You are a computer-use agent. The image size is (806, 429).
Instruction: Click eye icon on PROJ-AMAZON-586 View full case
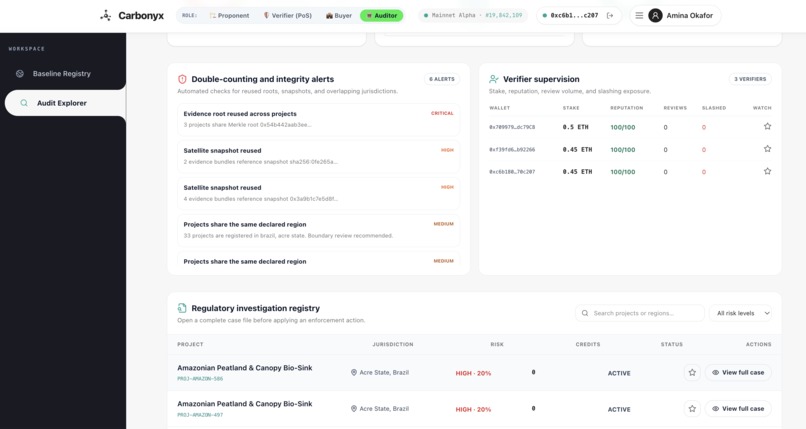click(x=715, y=372)
